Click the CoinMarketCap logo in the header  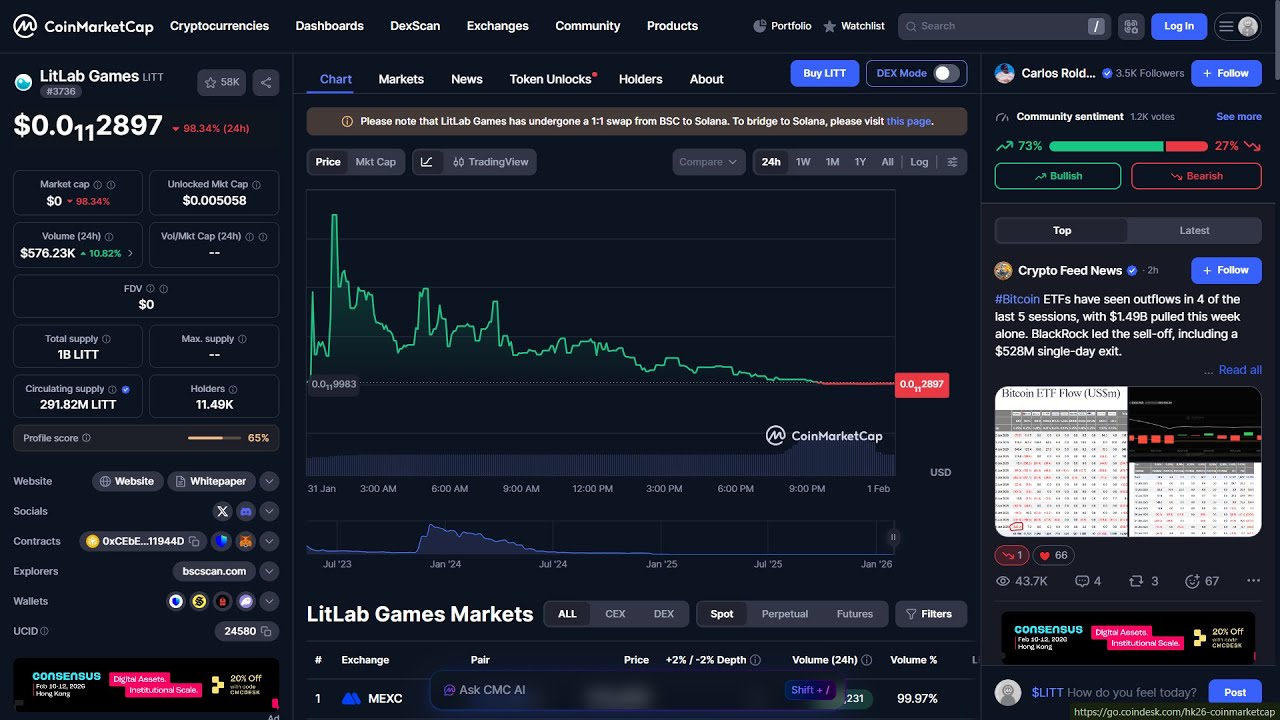pyautogui.click(x=83, y=26)
